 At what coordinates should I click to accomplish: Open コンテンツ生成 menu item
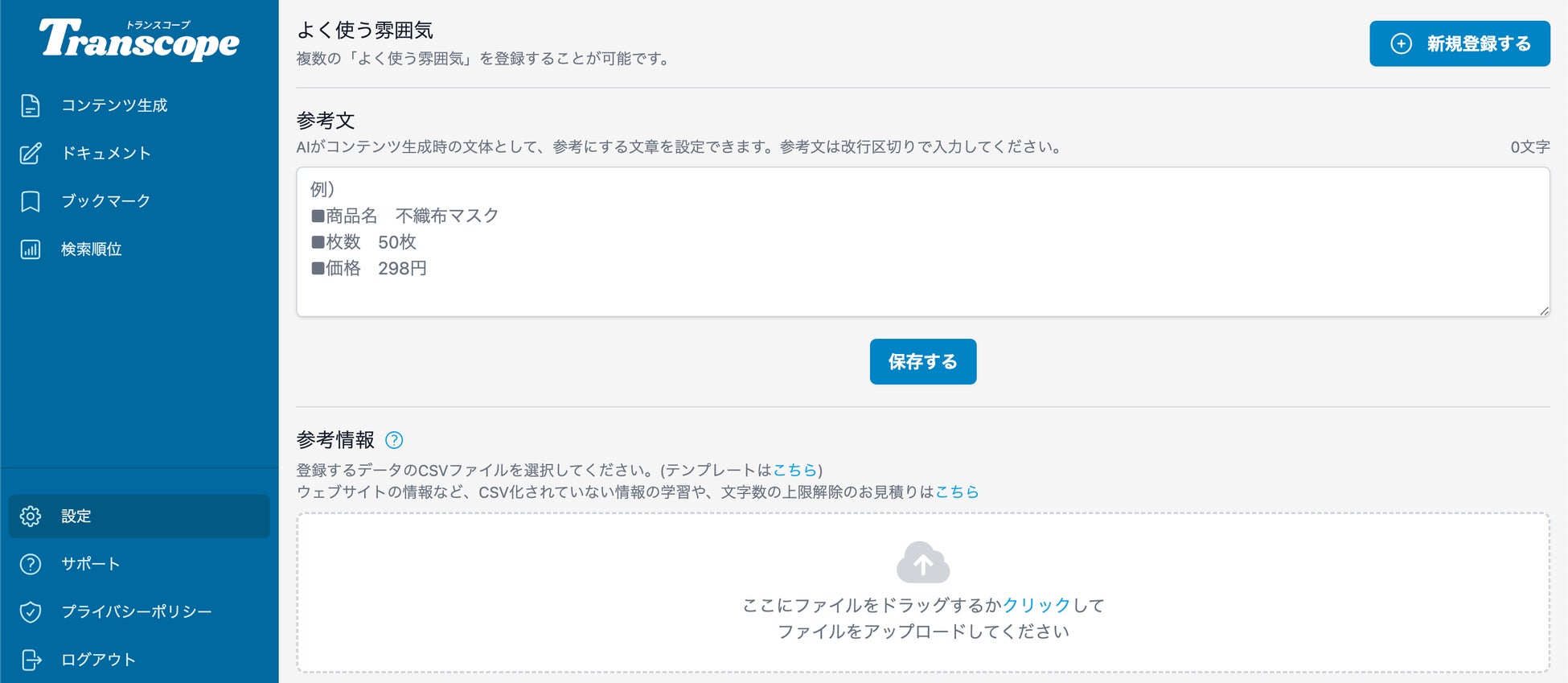click(x=114, y=105)
